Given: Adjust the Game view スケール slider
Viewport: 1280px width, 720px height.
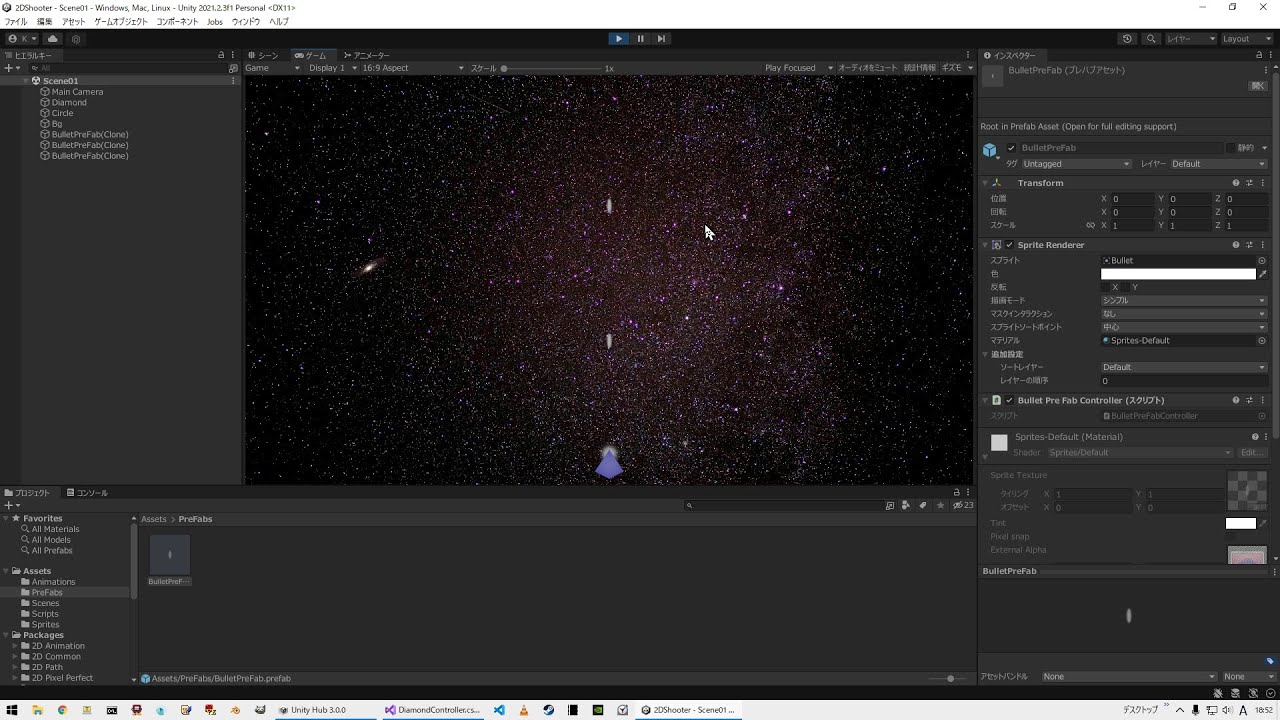Looking at the screenshot, I should 553,69.
